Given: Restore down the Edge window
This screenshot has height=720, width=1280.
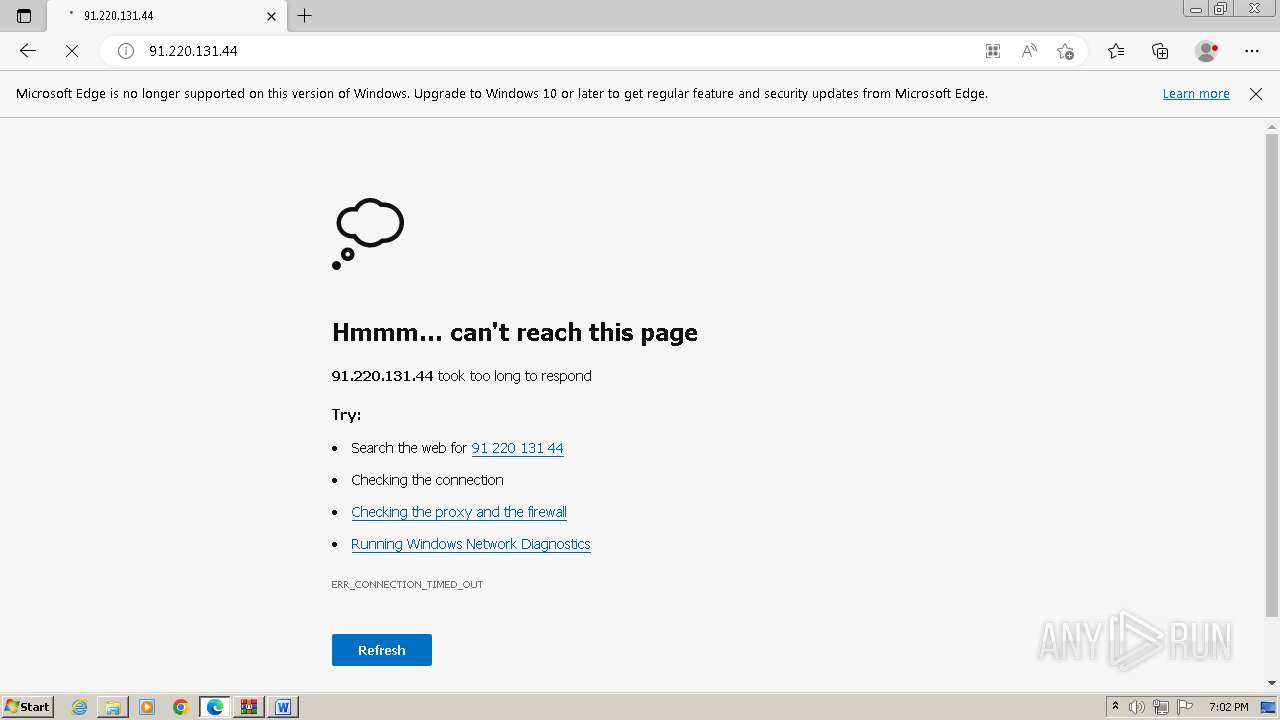Looking at the screenshot, I should coord(1221,9).
